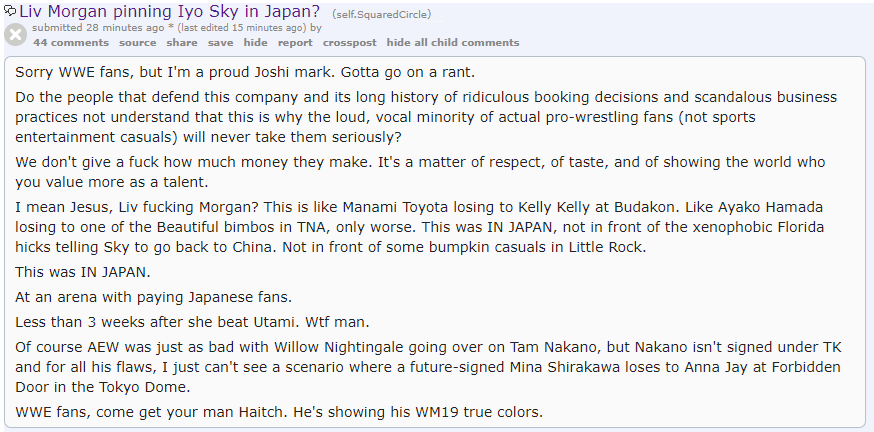Open the self.SquaredCircle subreddit link

pyautogui.click(x=381, y=14)
